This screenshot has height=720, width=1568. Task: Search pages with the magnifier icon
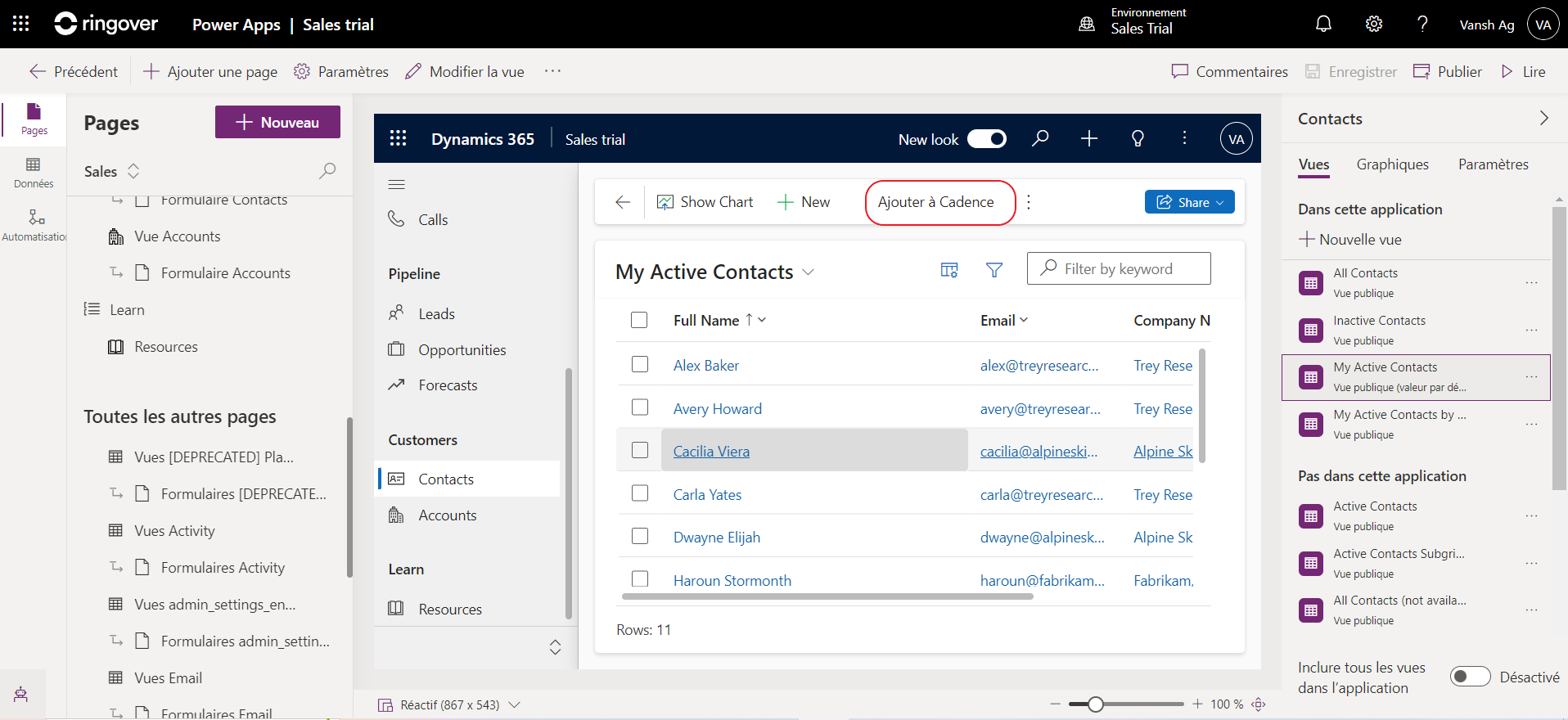point(327,171)
